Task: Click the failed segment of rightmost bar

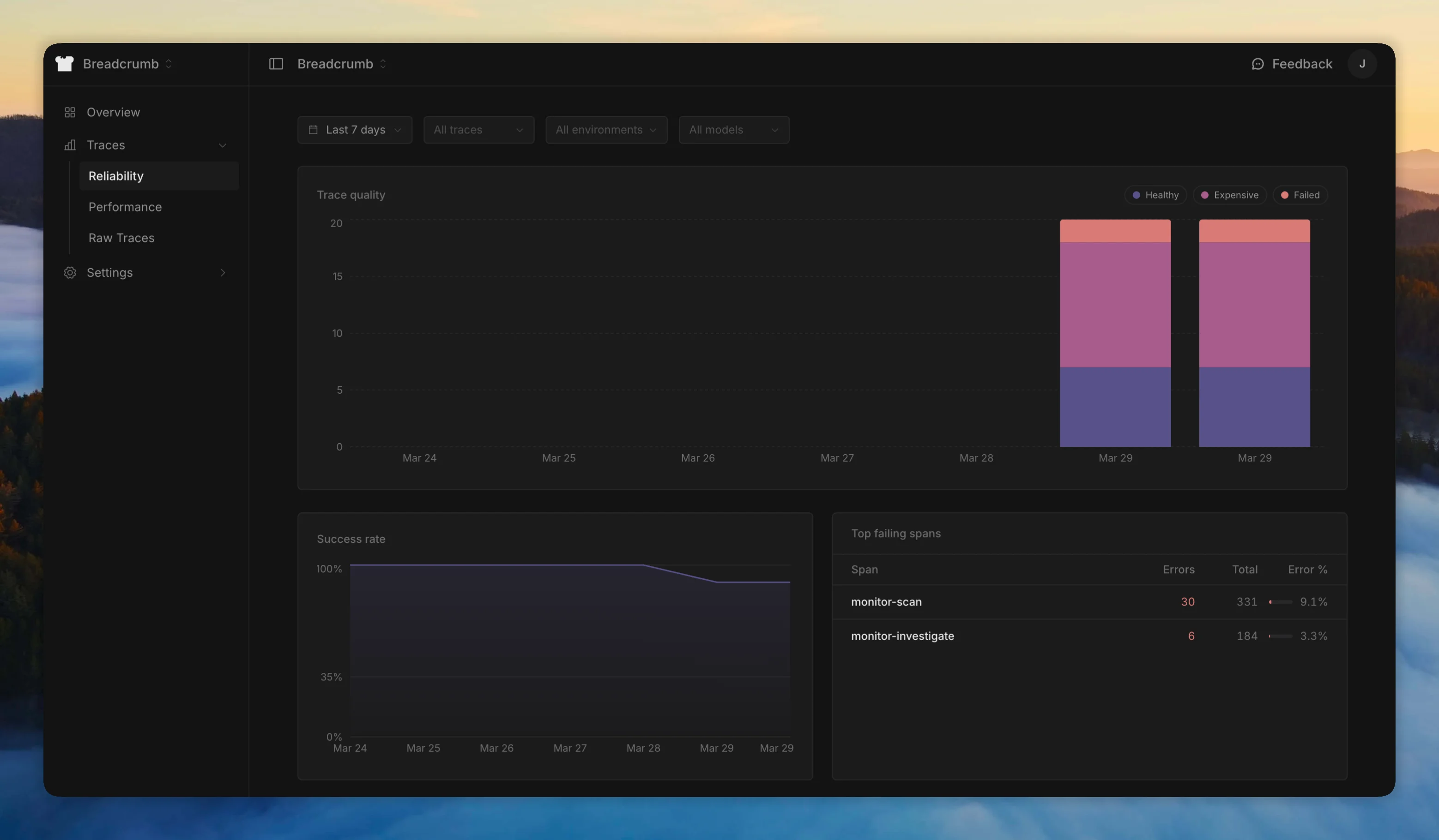Action: tap(1254, 231)
